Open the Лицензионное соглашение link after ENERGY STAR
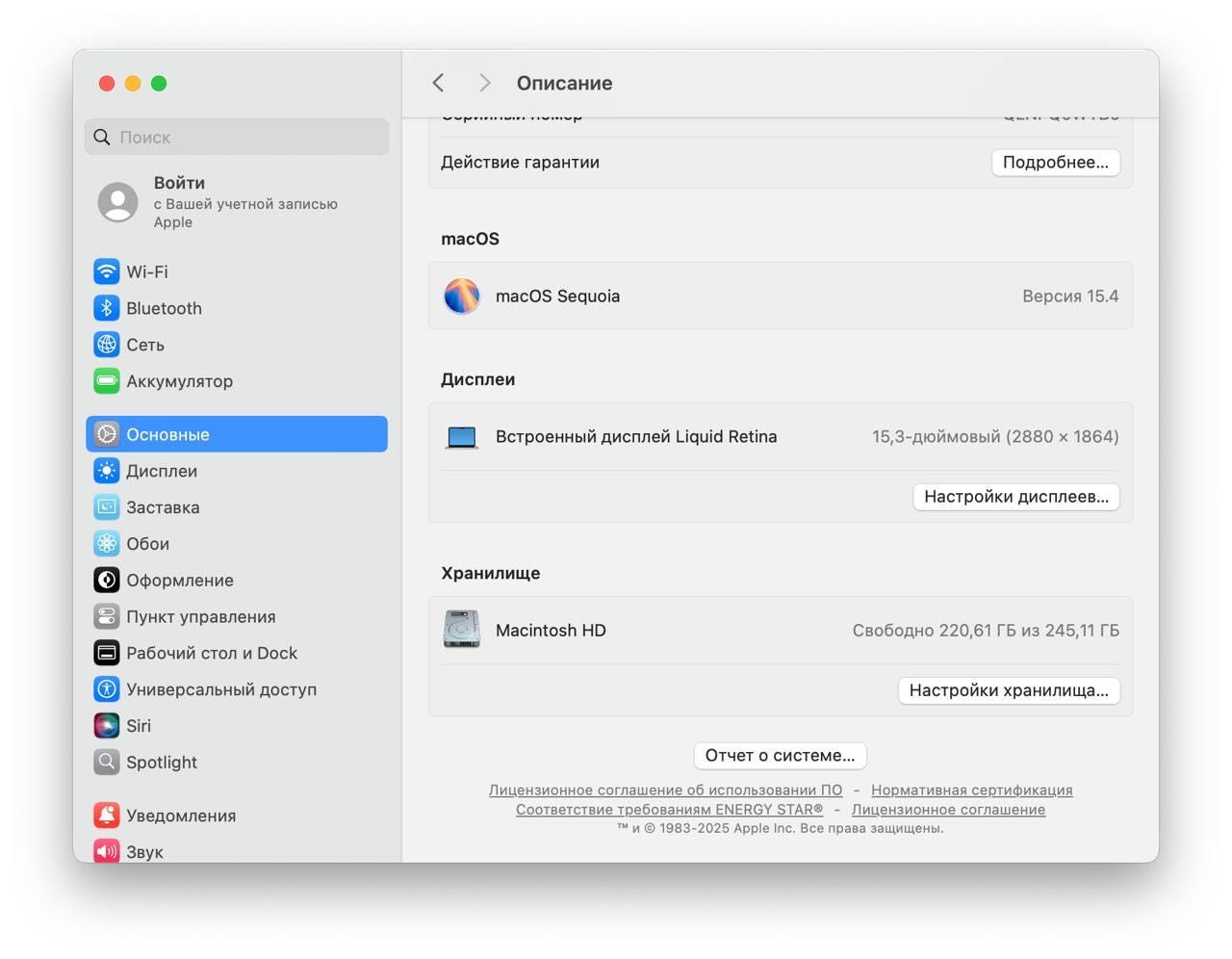1232x959 pixels. [948, 809]
